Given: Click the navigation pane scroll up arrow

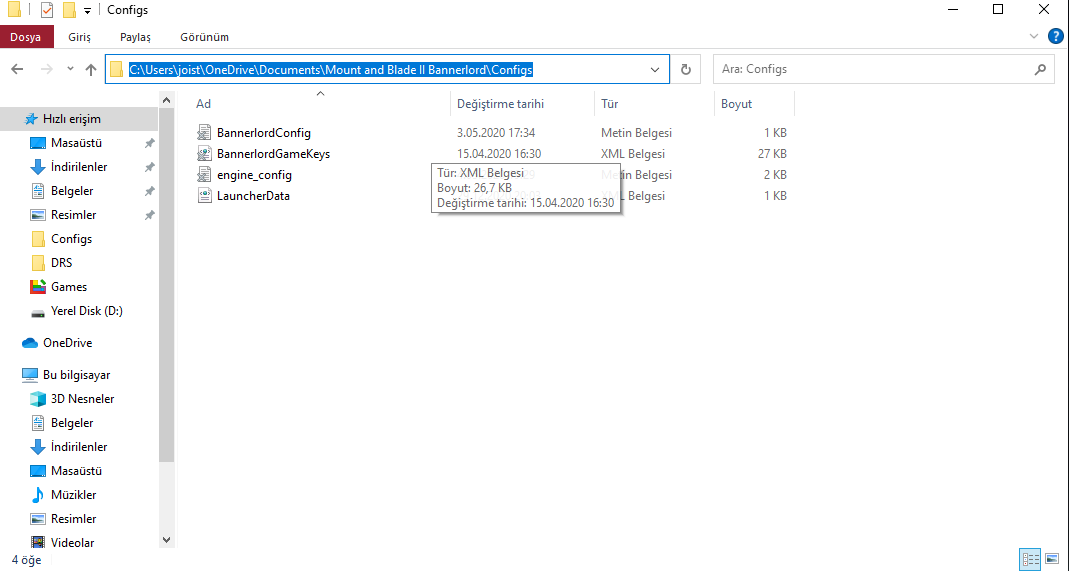Looking at the screenshot, I should [166, 100].
